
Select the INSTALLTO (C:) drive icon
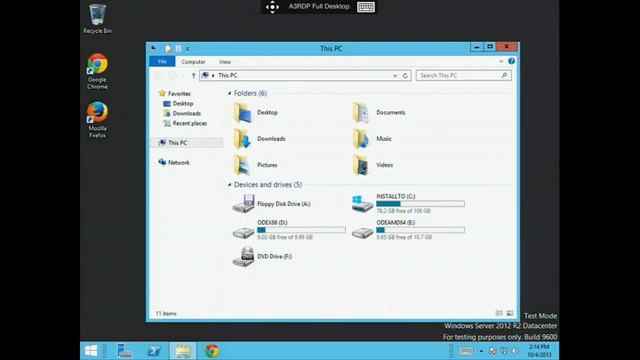[x=362, y=204]
